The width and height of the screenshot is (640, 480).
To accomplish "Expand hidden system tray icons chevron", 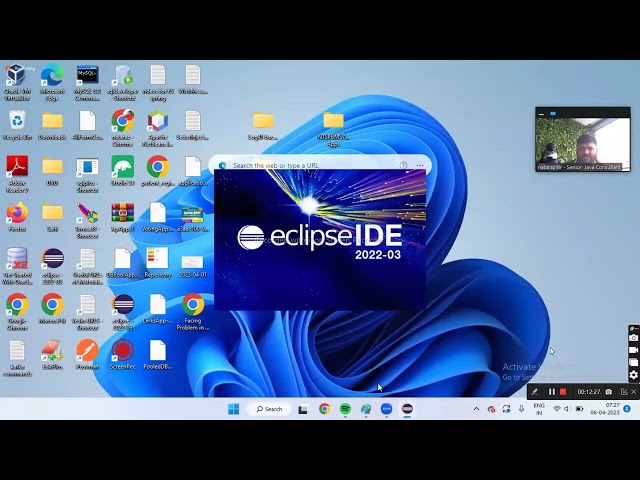I will point(476,409).
